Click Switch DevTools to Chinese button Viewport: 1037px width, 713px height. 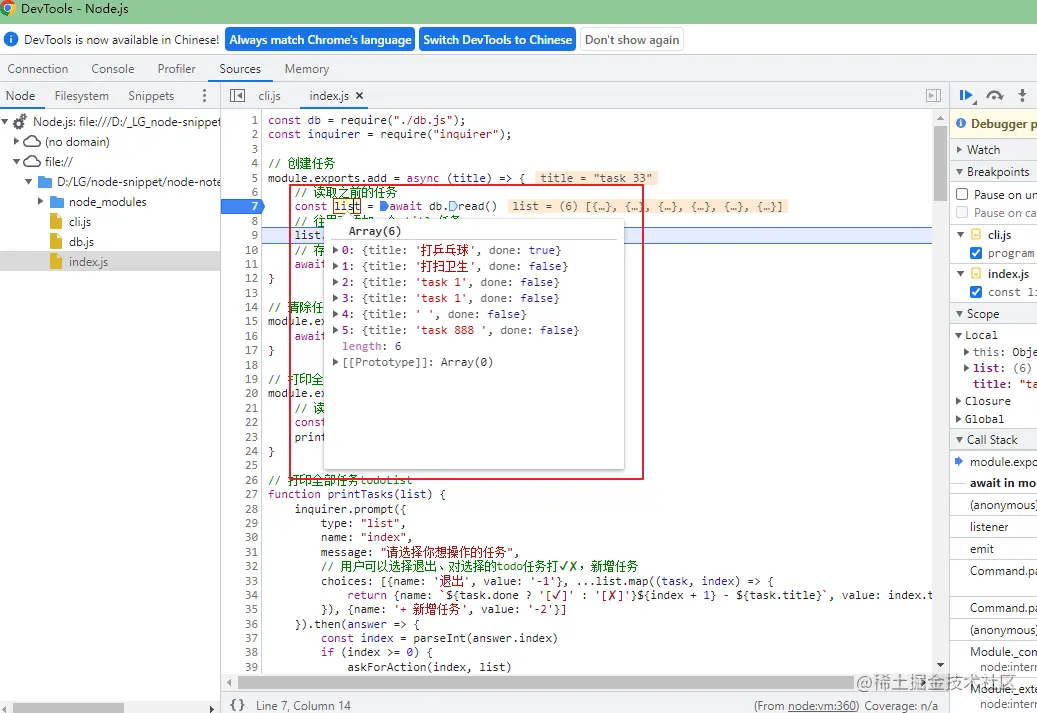(497, 40)
